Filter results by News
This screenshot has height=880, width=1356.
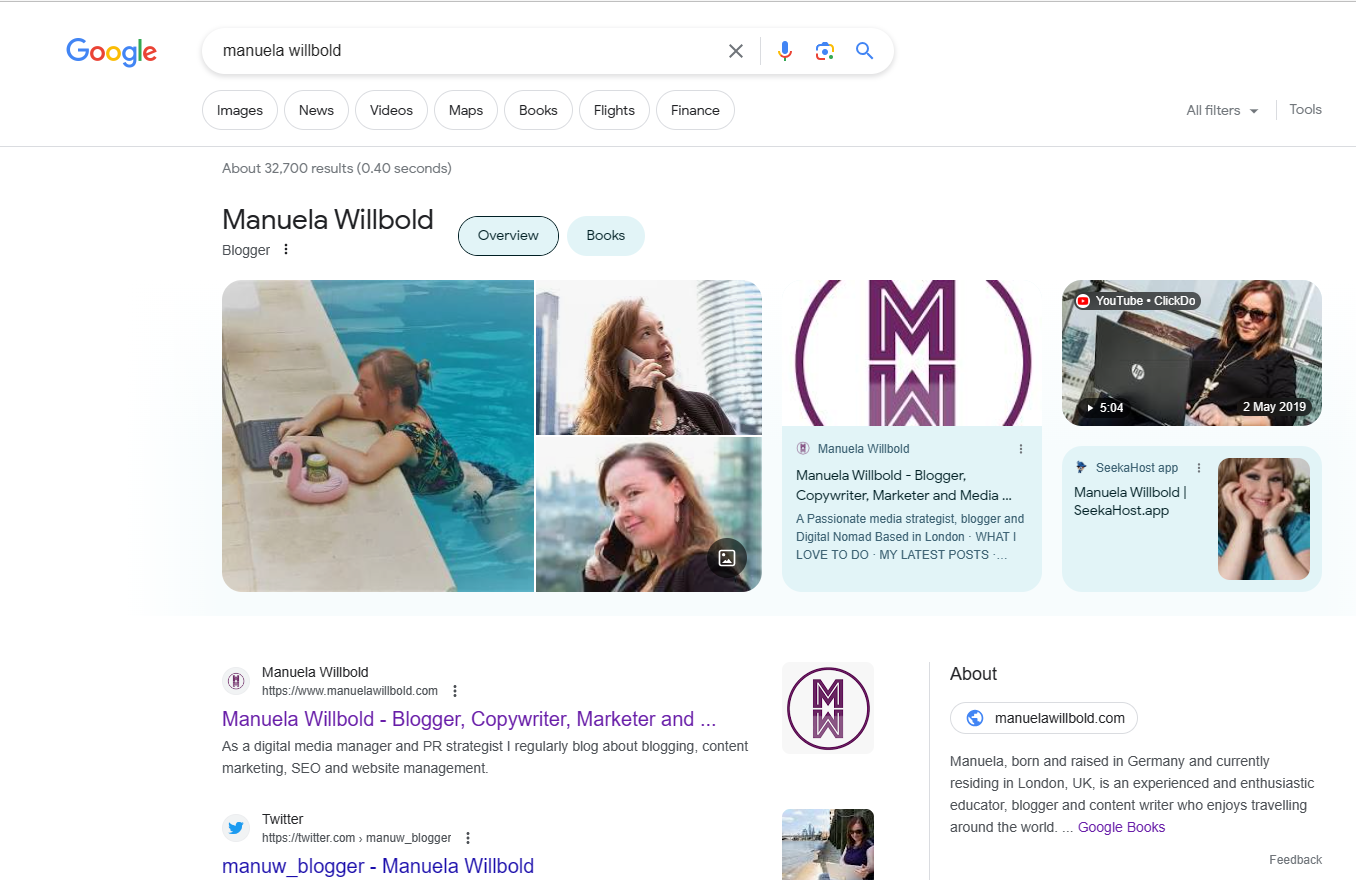click(x=316, y=110)
